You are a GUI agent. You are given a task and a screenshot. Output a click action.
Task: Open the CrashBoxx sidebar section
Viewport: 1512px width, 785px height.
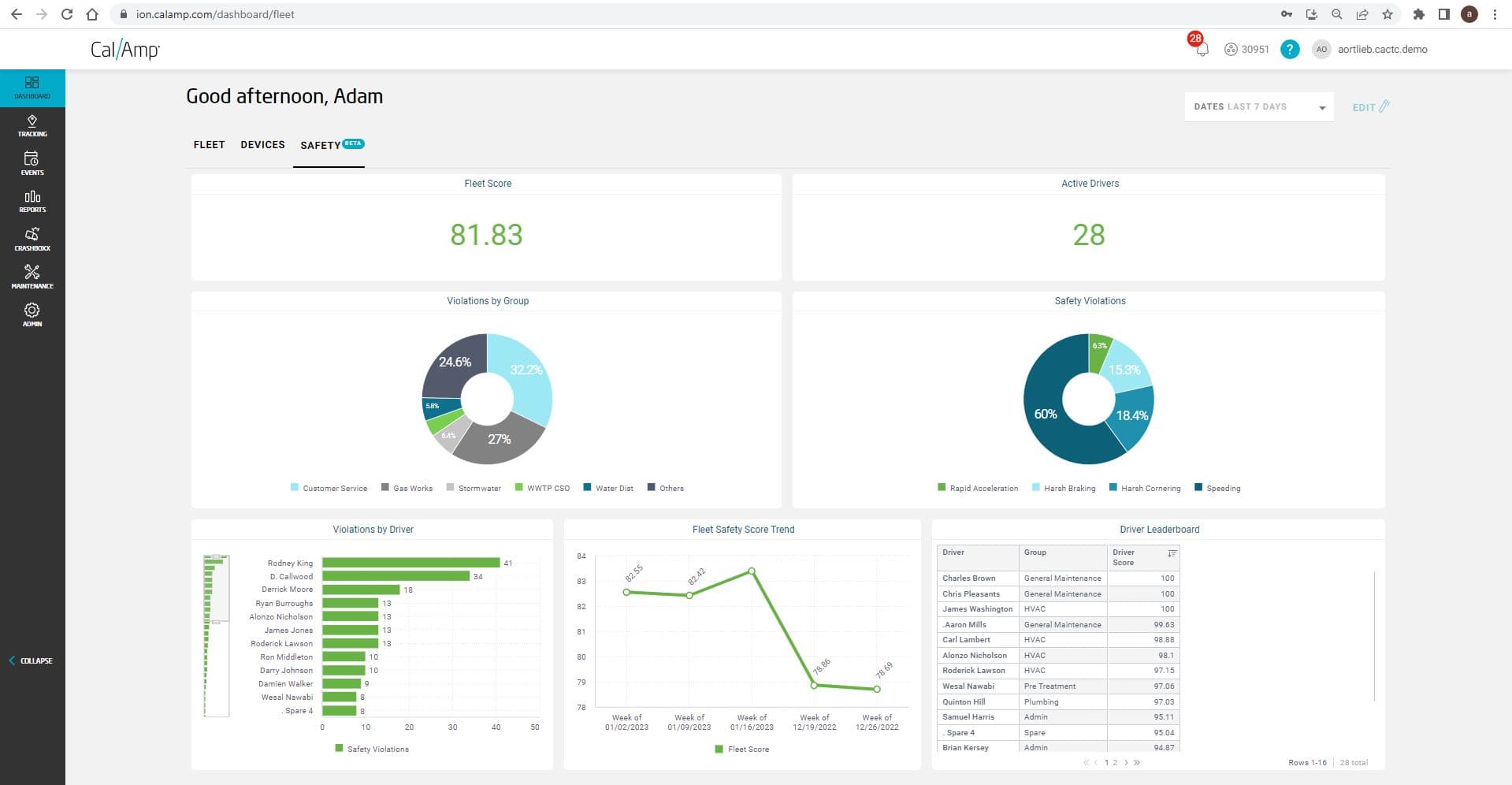32,239
